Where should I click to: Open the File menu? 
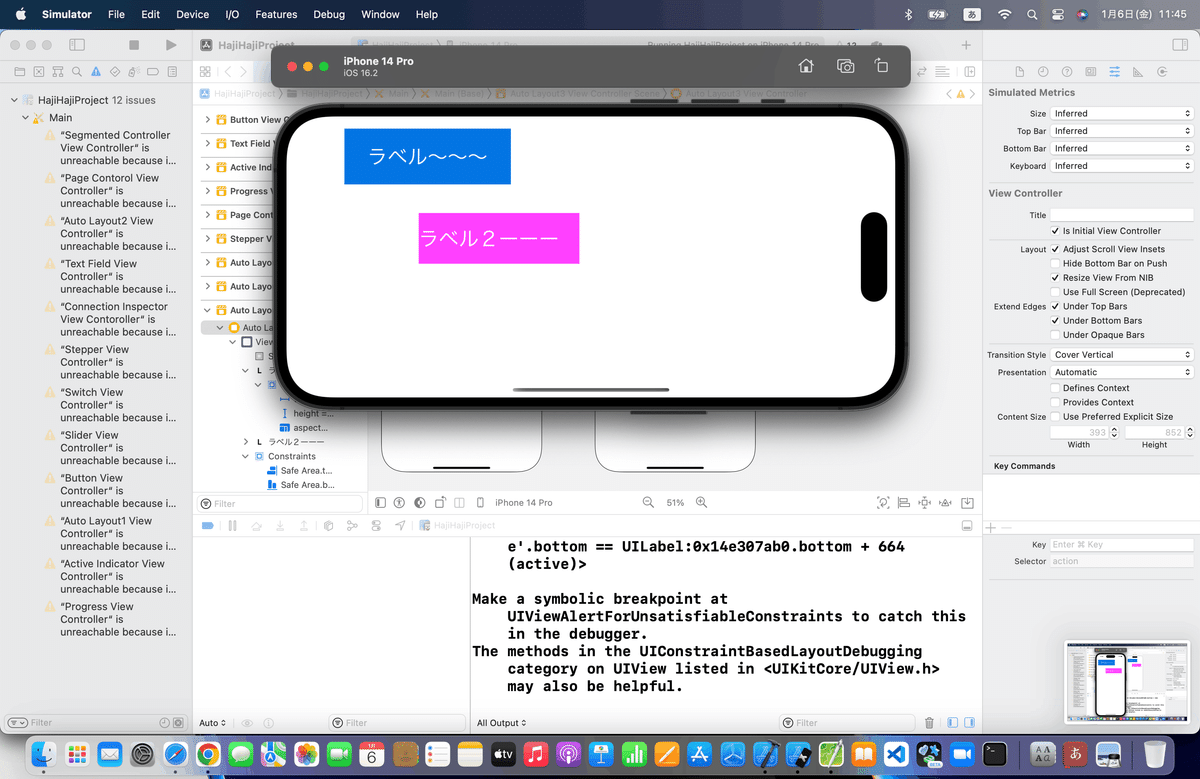tap(116, 14)
